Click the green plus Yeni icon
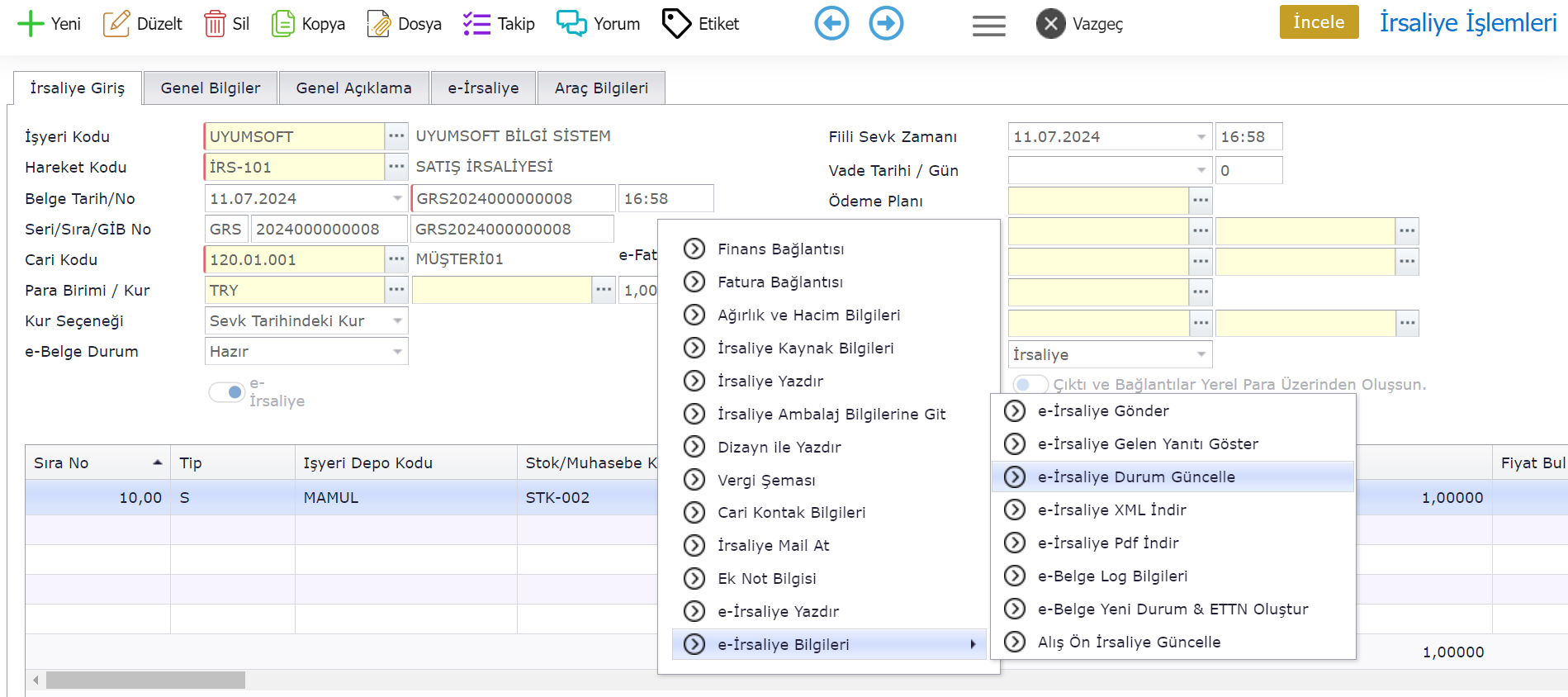The height and width of the screenshot is (697, 1568). (31, 23)
